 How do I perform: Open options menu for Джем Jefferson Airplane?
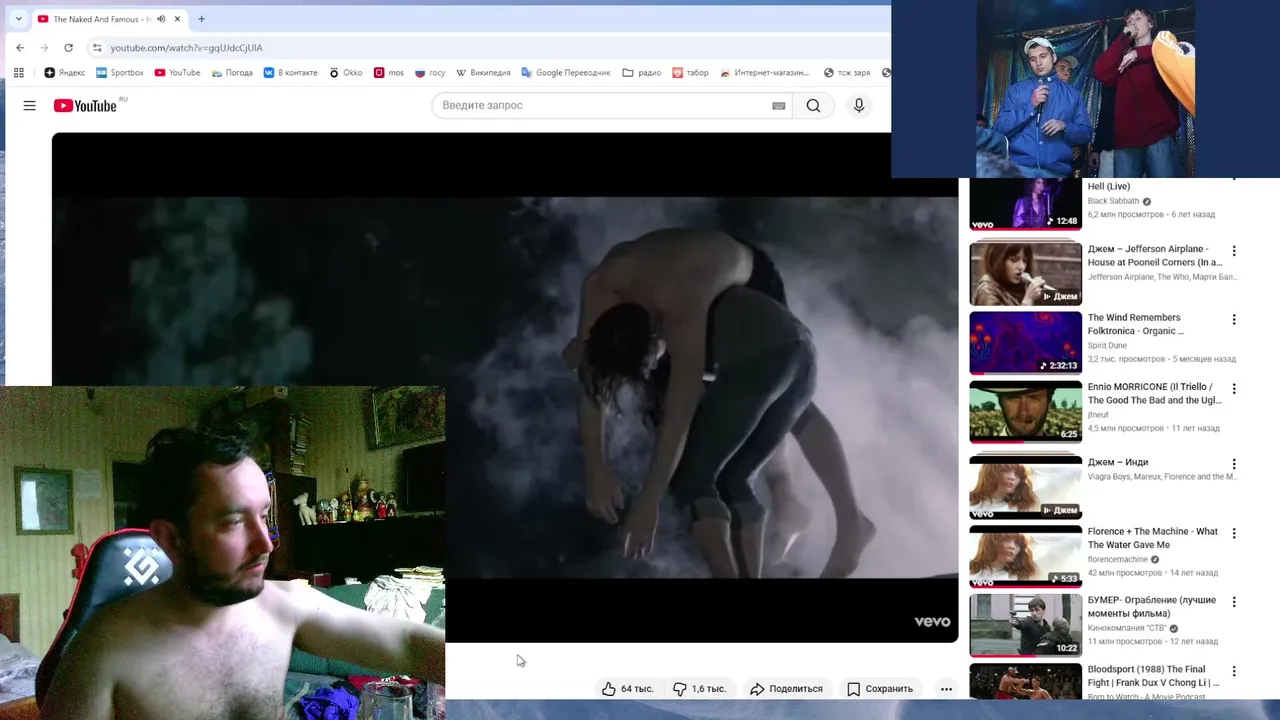[x=1234, y=251]
